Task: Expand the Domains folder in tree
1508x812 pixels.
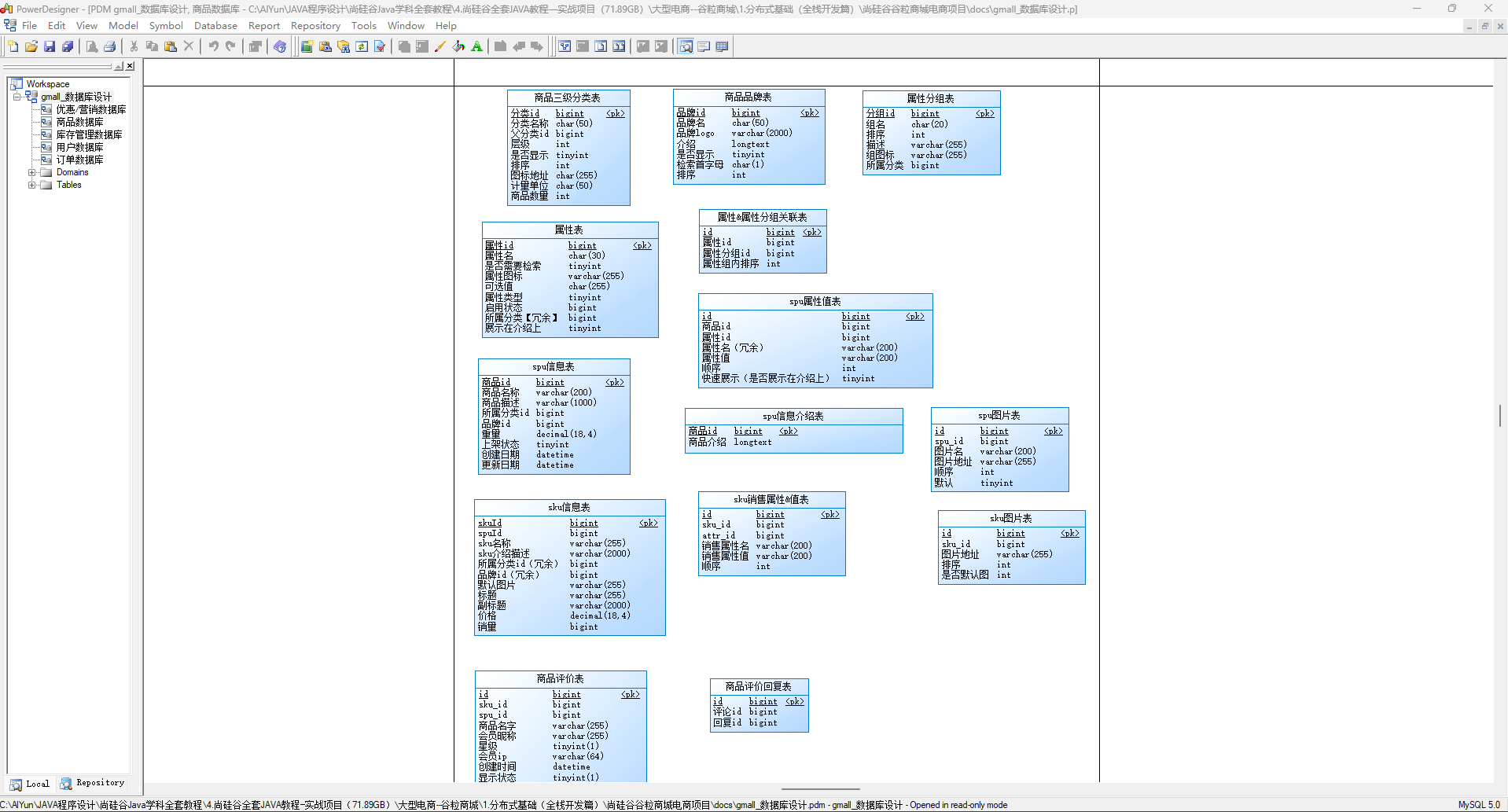Action: (x=32, y=172)
